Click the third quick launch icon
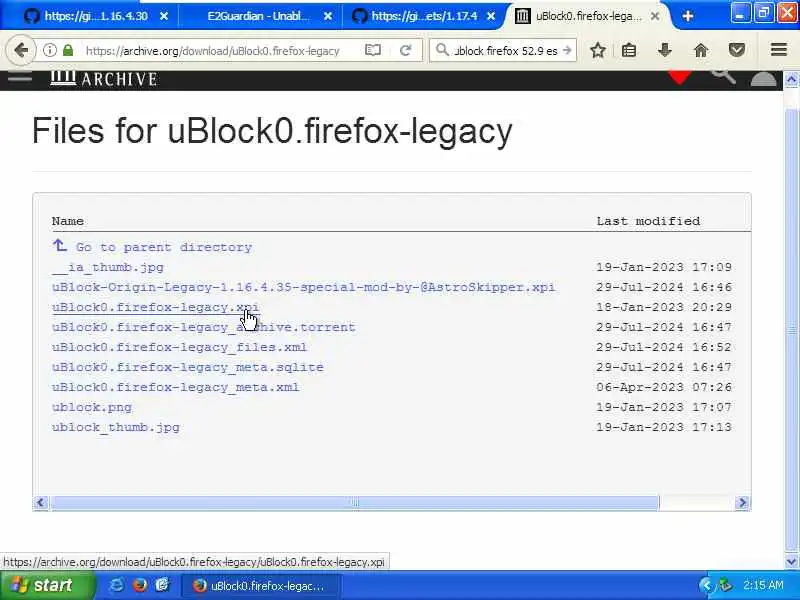 pos(163,585)
